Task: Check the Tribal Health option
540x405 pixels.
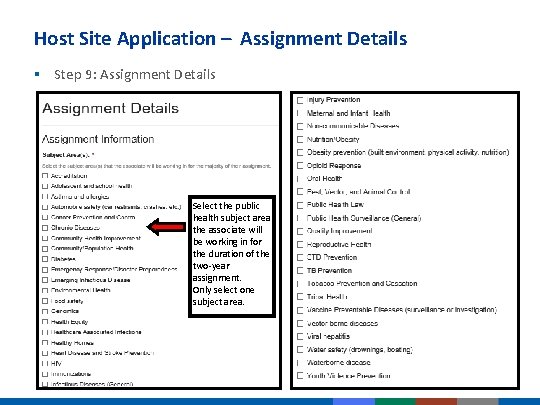Action: click(x=300, y=297)
